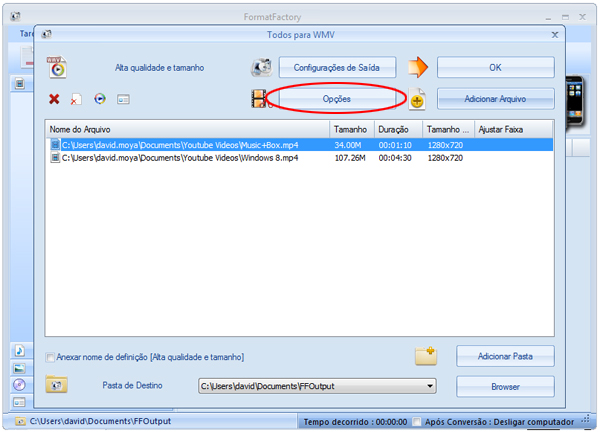Click the Adicionar Arquivo button
This screenshot has height=433, width=600.
coord(495,98)
